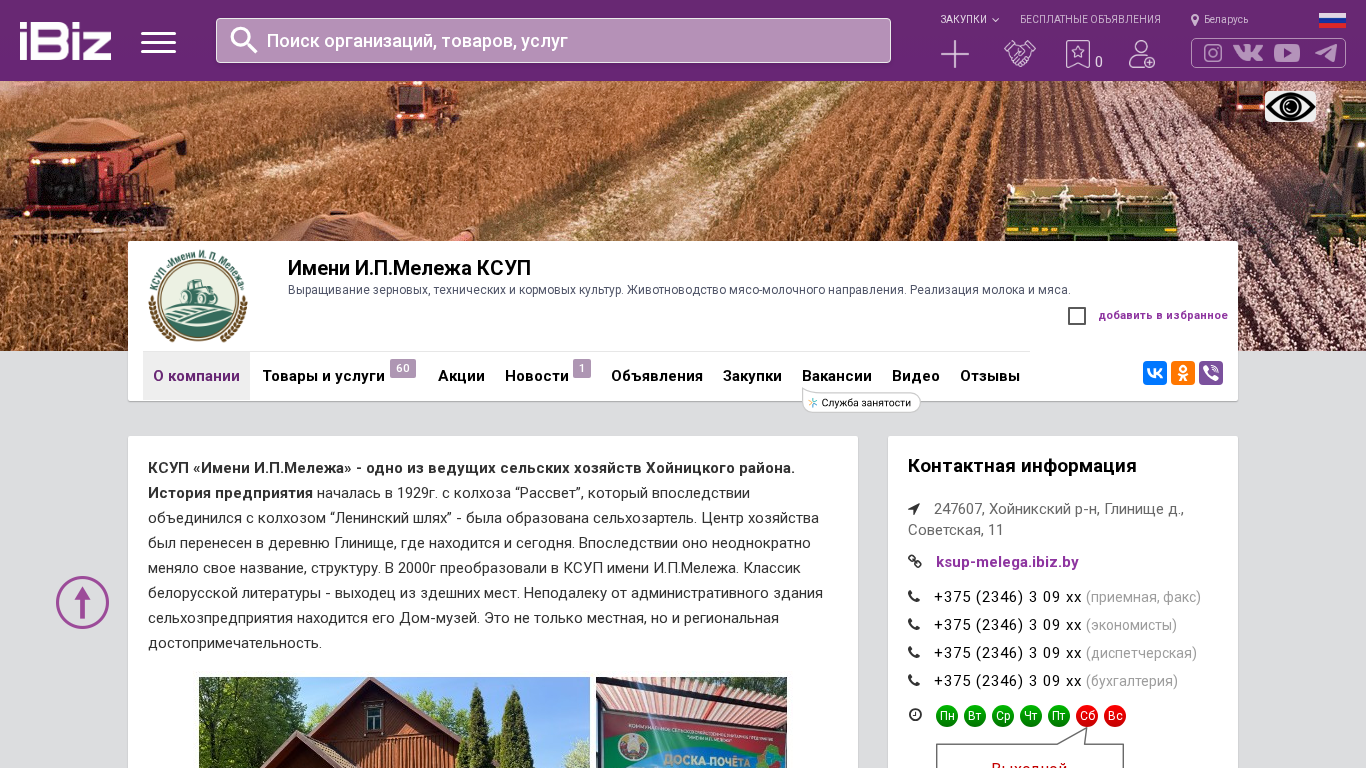This screenshot has width=1366, height=768.
Task: Open the Instagram page
Action: click(1213, 53)
